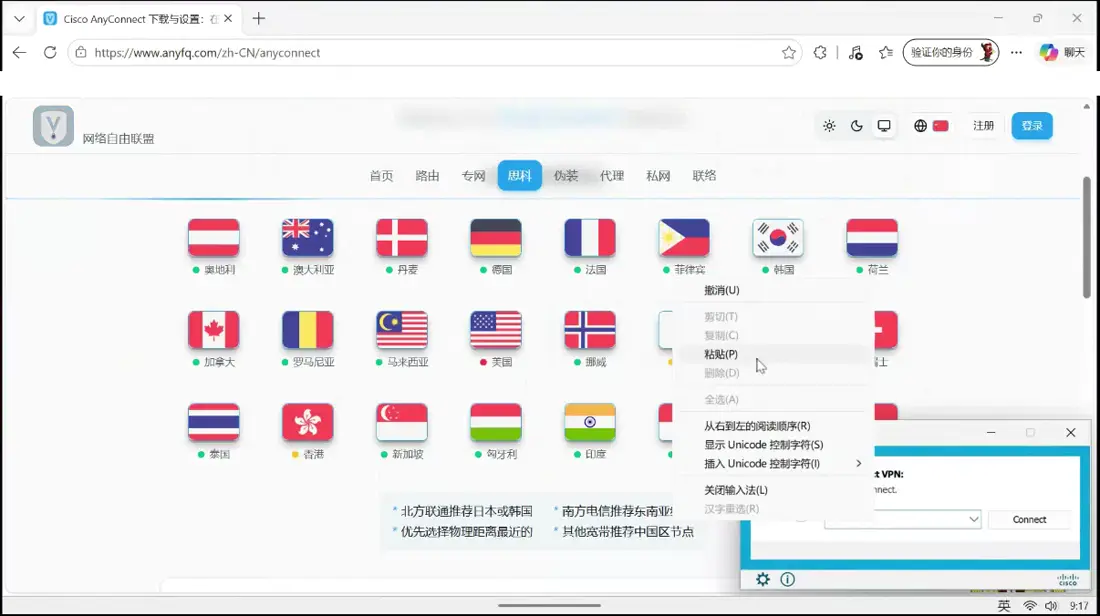Open the 伪装 tab
The image size is (1100, 616).
(566, 176)
